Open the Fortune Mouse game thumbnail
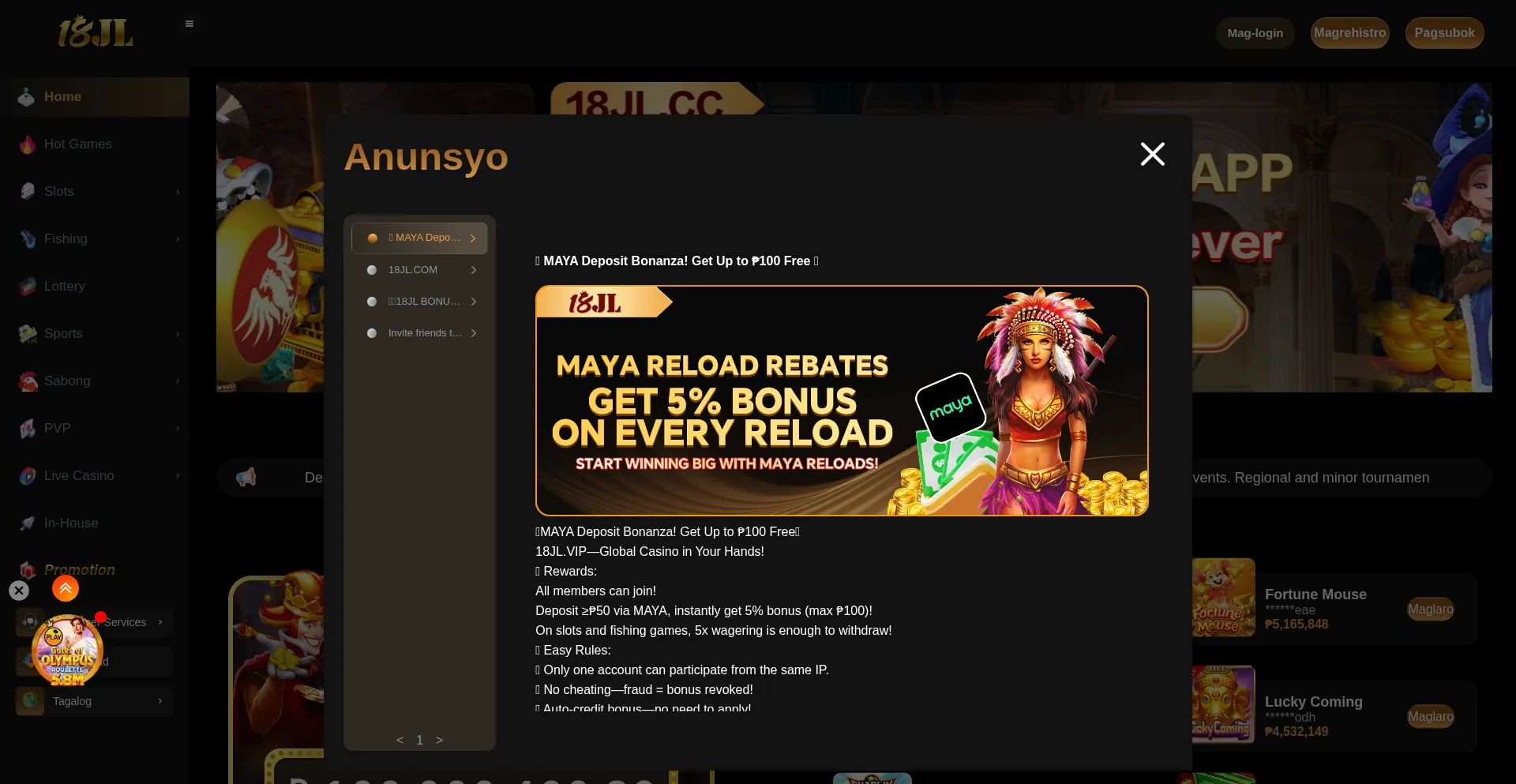This screenshot has height=784, width=1516. [1224, 598]
